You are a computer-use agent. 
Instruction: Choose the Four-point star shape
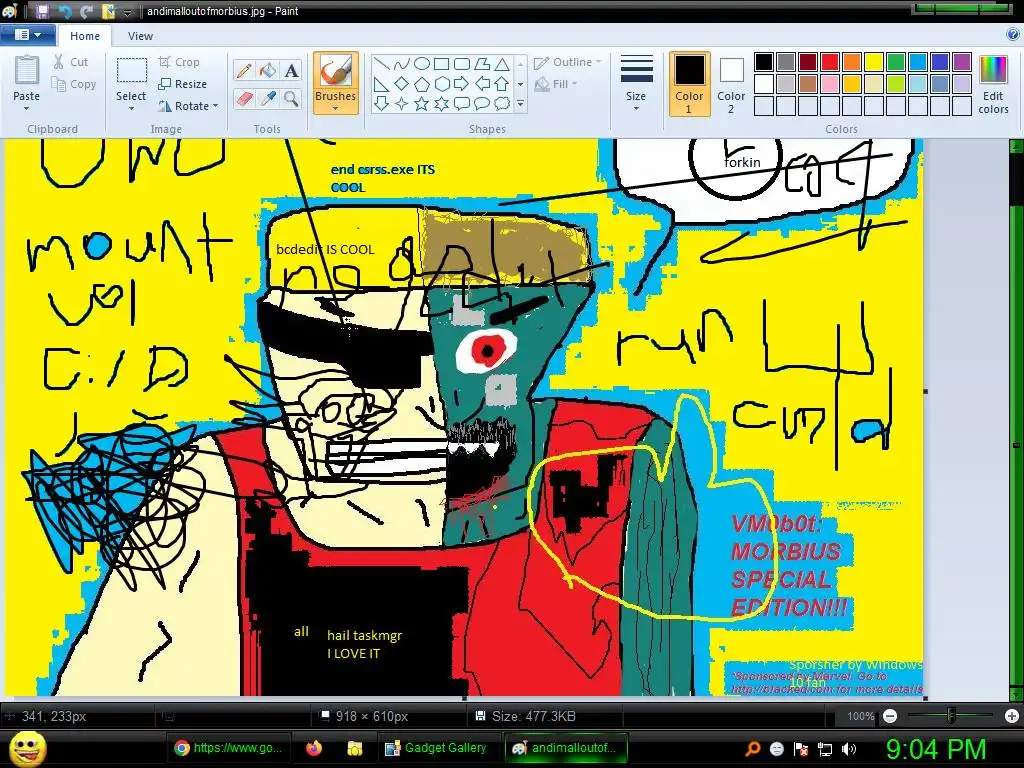(402, 103)
